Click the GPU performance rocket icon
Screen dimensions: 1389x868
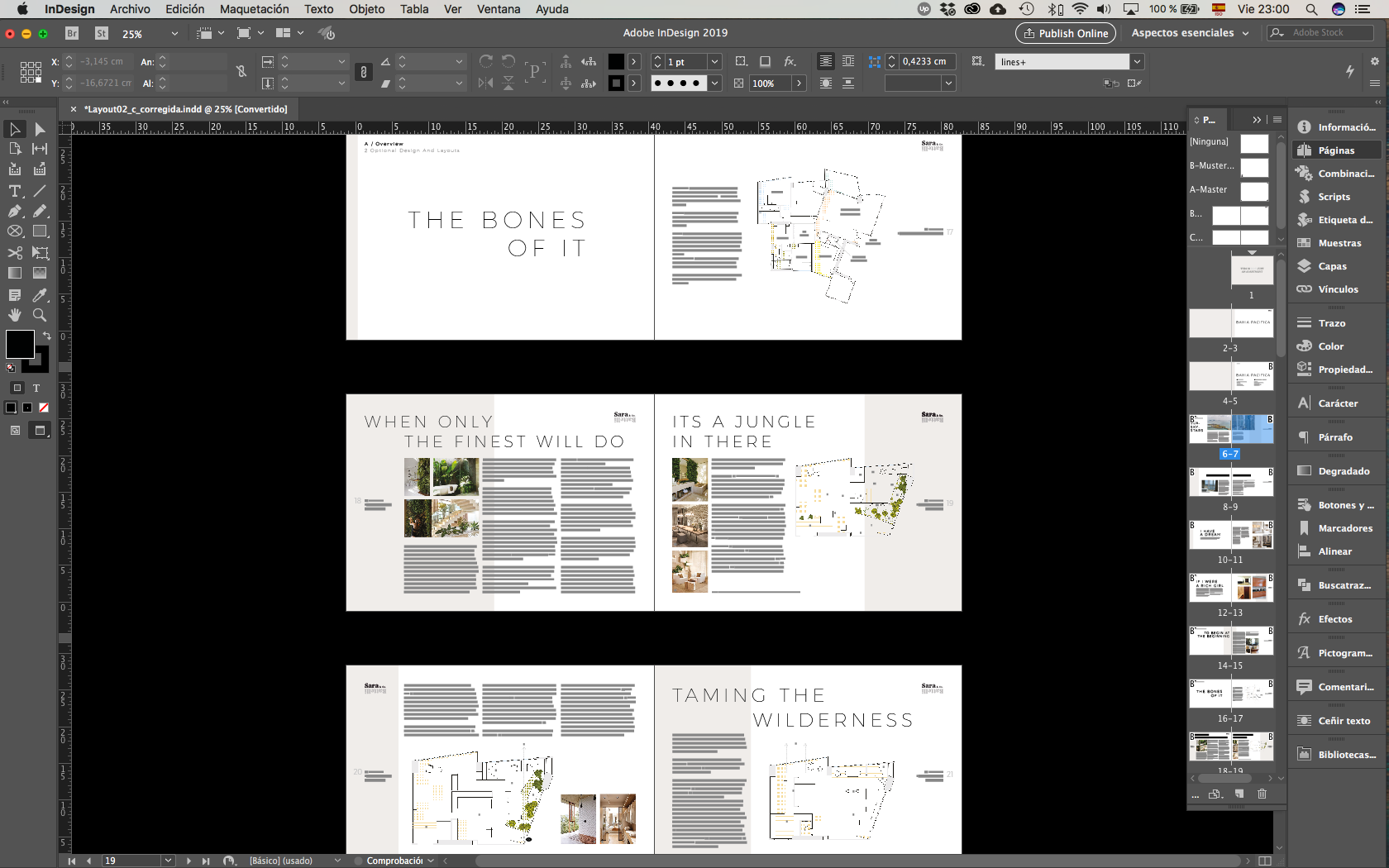tap(327, 33)
